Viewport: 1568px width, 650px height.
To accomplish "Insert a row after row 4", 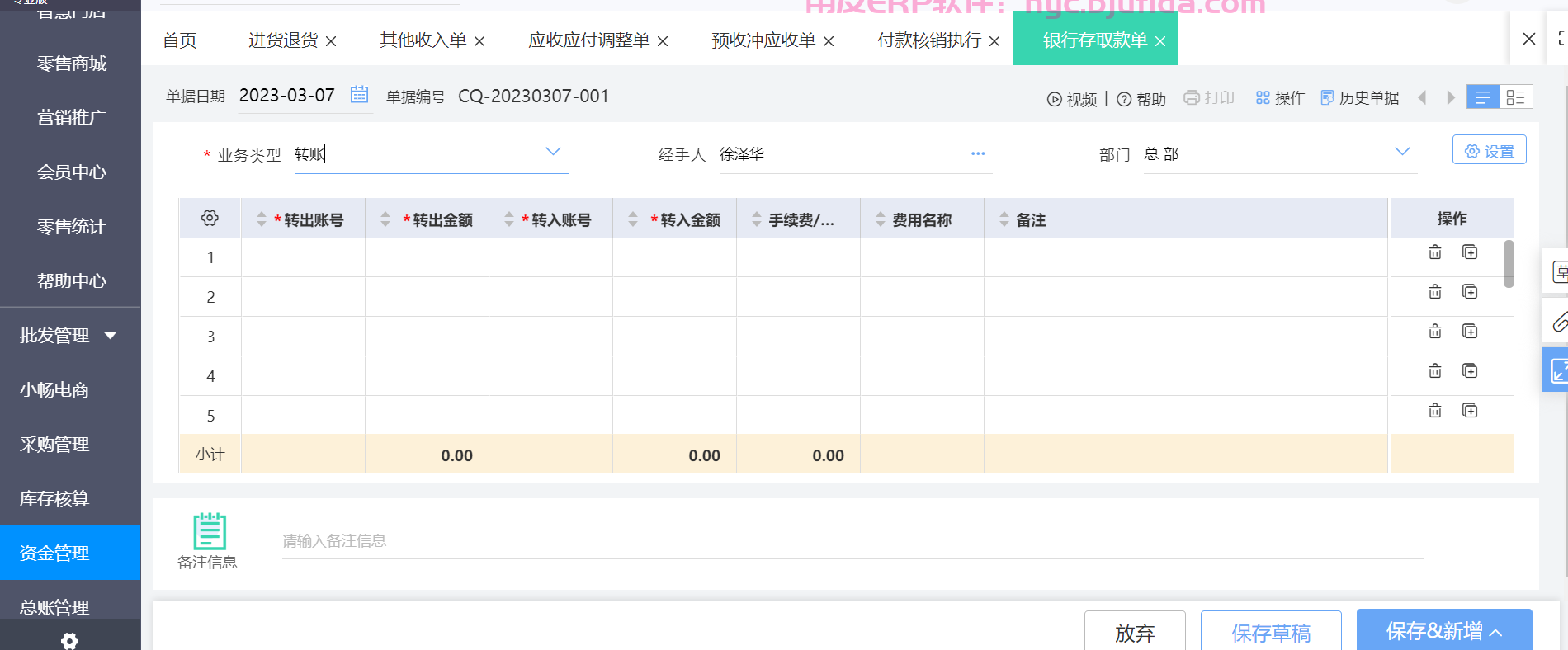I will (x=1470, y=371).
